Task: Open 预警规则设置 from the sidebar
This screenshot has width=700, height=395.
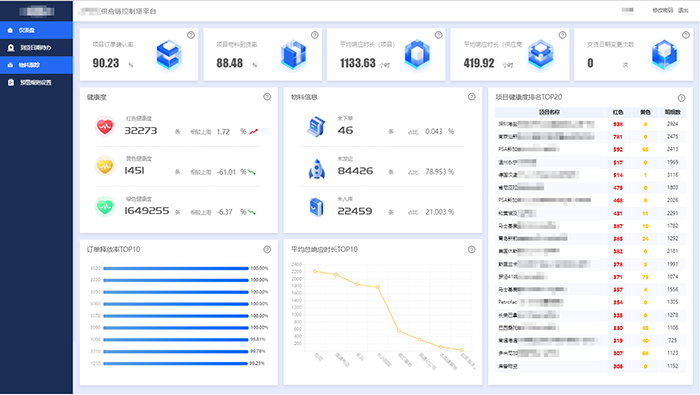Action: tap(36, 82)
